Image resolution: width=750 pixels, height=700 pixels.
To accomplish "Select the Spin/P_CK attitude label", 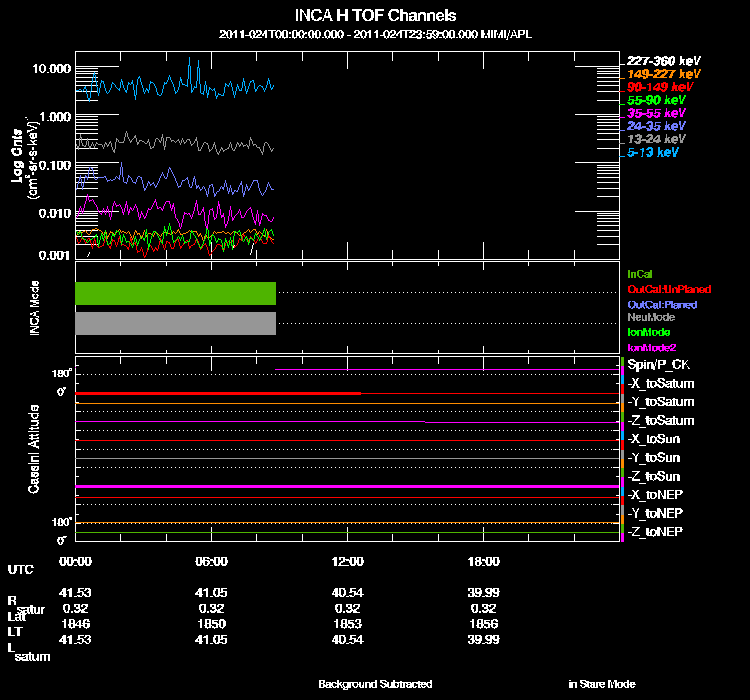I will [656, 365].
